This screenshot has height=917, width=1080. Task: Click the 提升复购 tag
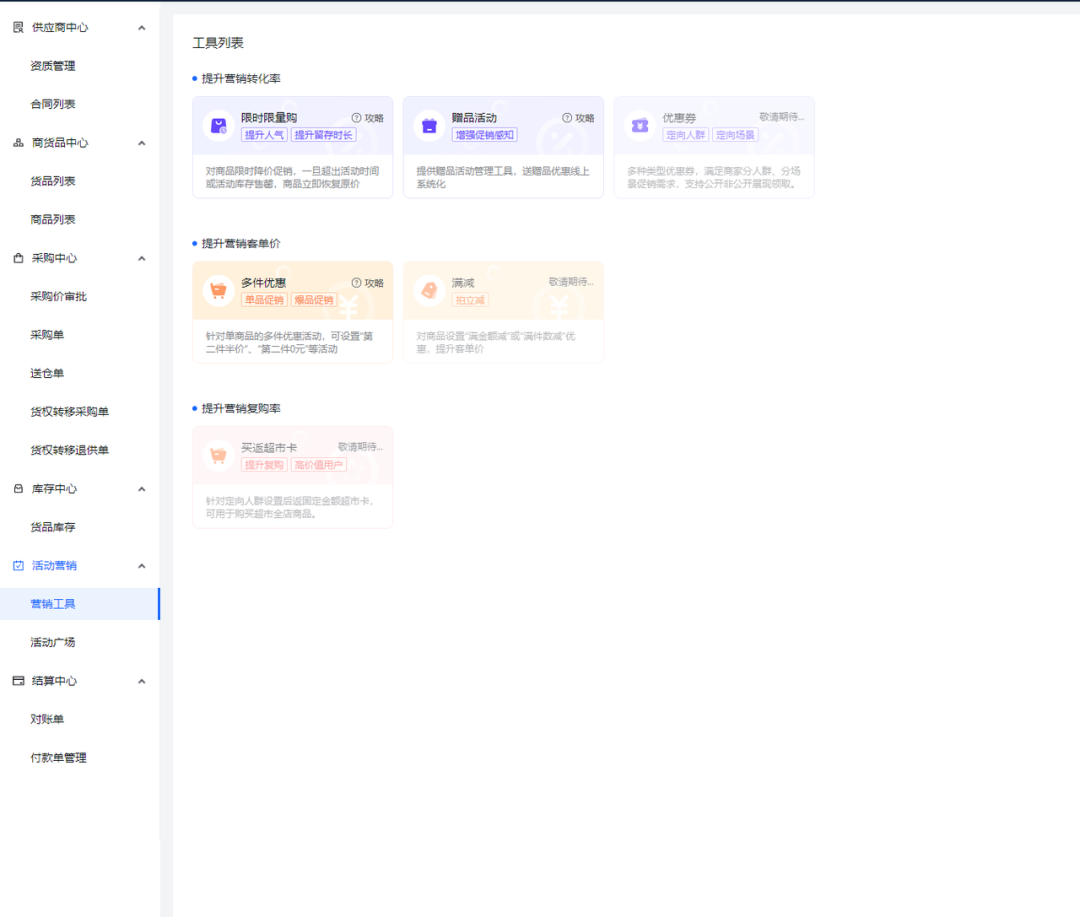pyautogui.click(x=264, y=465)
